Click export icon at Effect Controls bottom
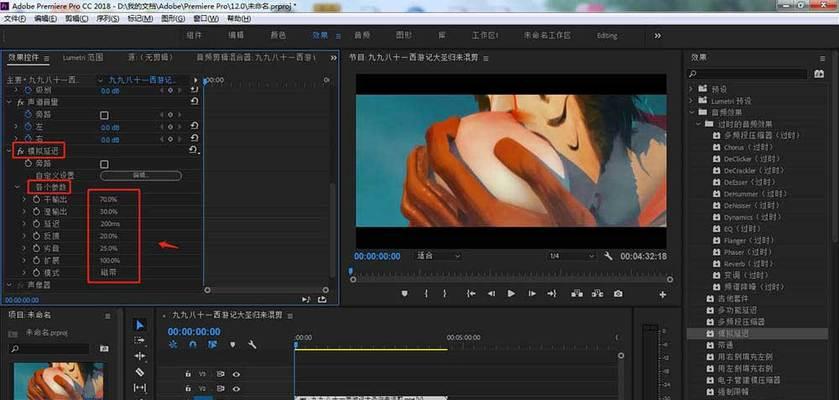Screen dimensions: 839x400 [x=322, y=300]
